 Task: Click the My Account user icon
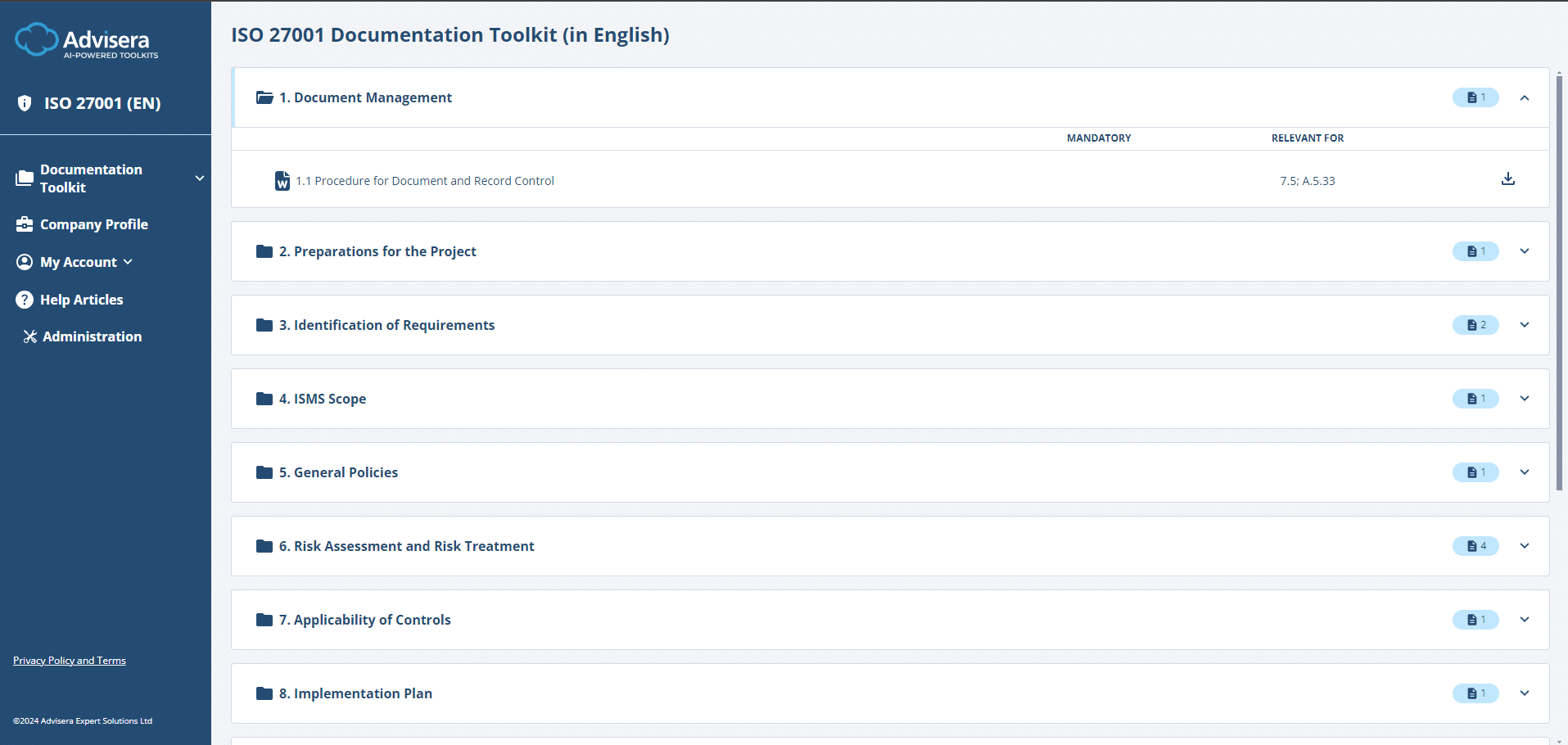(25, 262)
